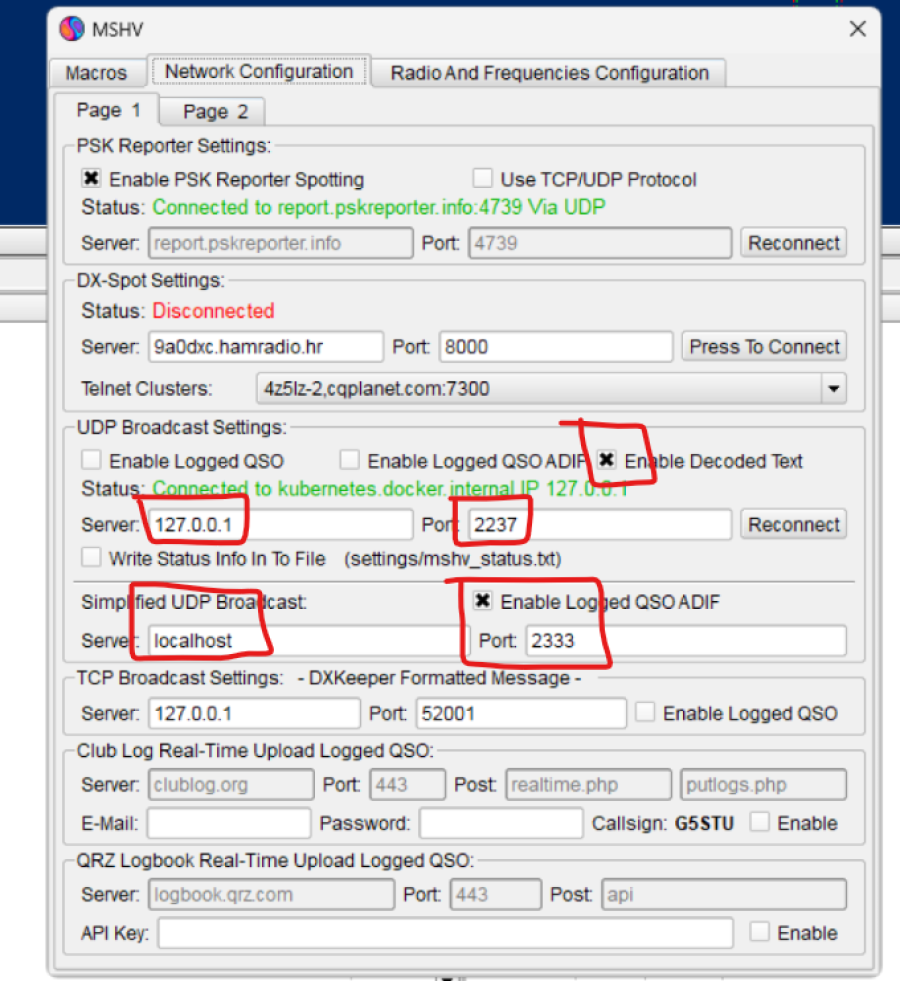Edit TCP Broadcast server 127.0.0.1 field
Viewport: 900px width, 981px height.
tap(255, 713)
